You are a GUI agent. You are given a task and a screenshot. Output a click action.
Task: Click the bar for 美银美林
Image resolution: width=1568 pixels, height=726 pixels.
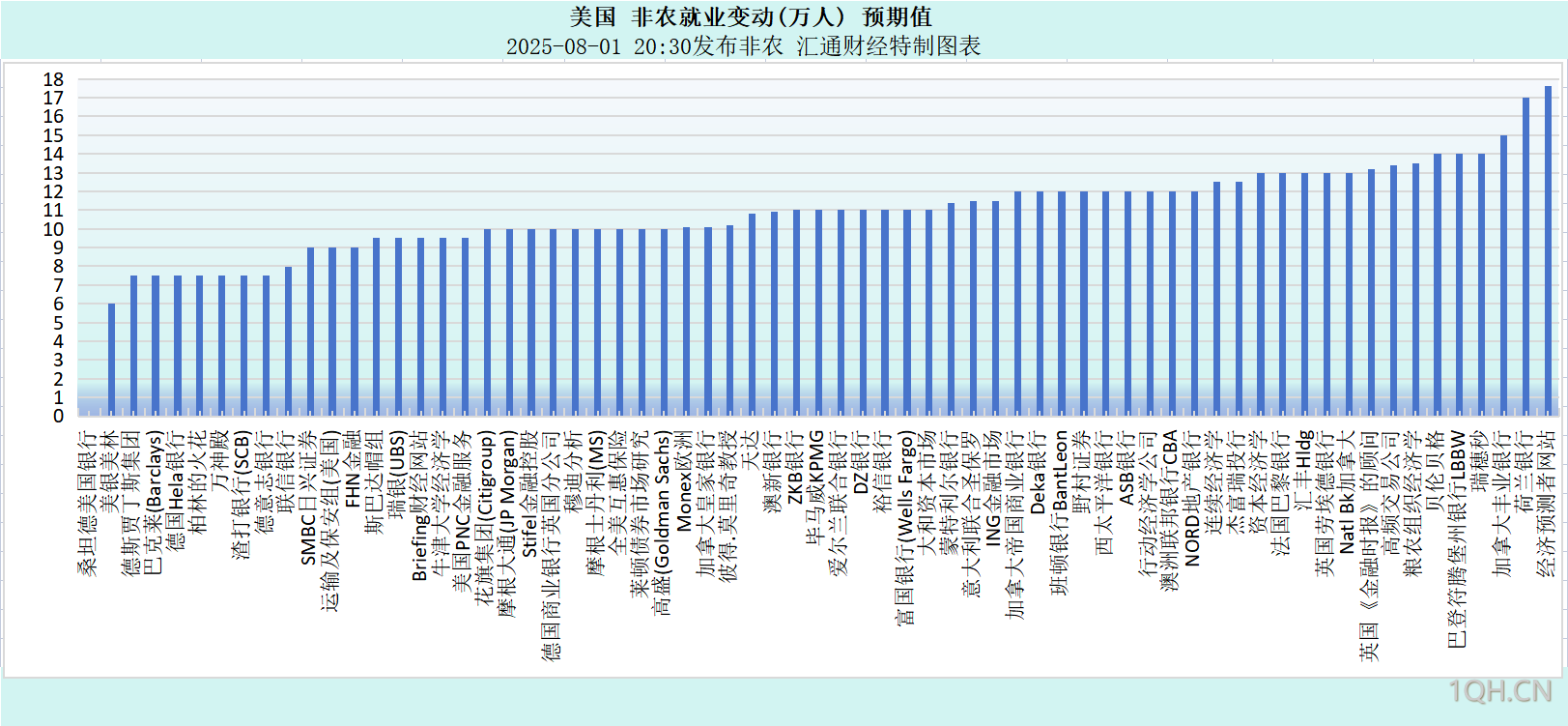point(111,360)
